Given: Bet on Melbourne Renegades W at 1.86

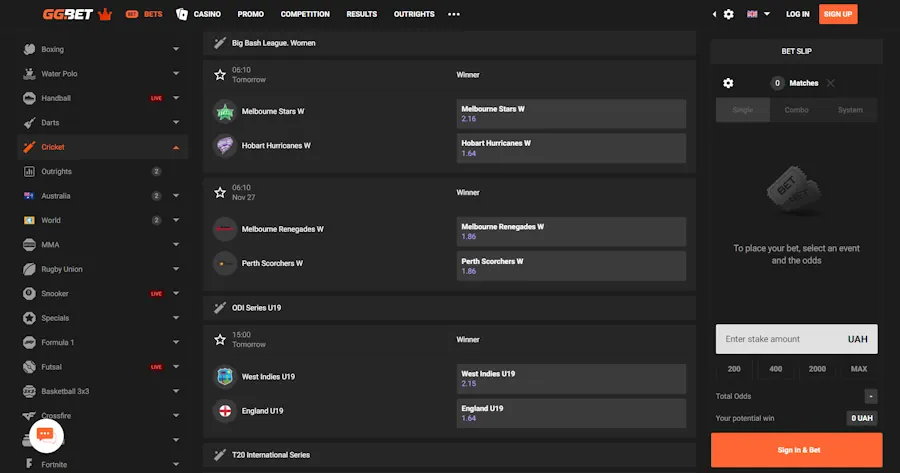Looking at the screenshot, I should point(571,231).
